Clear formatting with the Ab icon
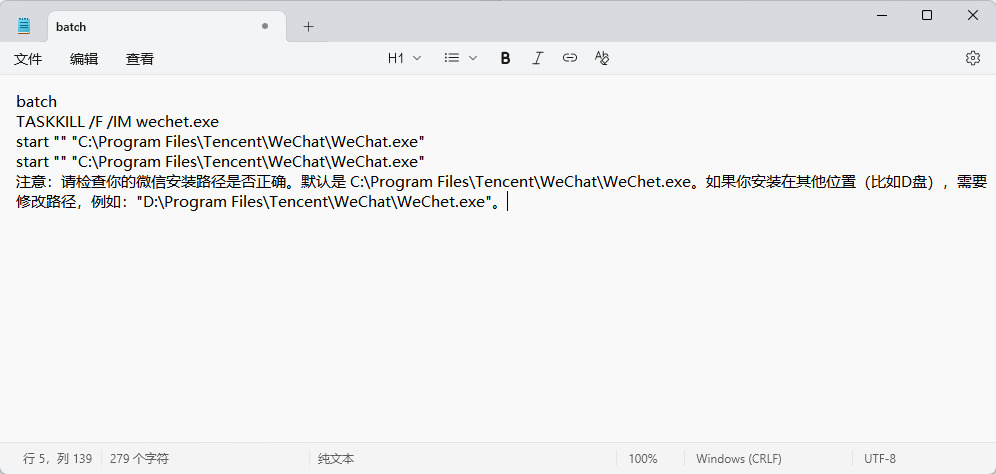996x474 pixels. [x=602, y=58]
